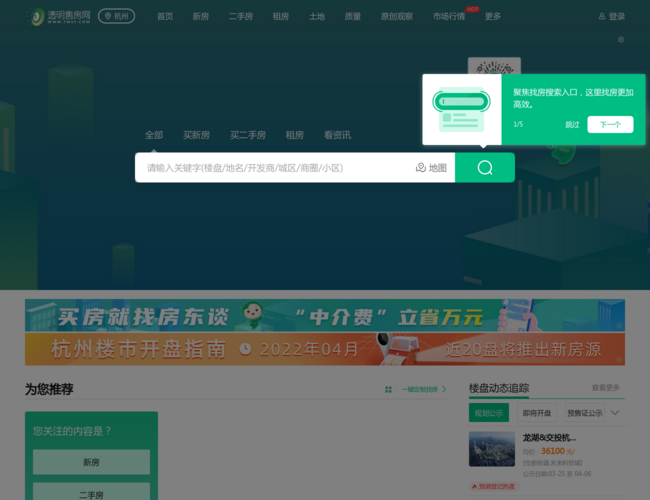The width and height of the screenshot is (650, 500).
Task: Open the 原创观察 navigation item
Action: [x=397, y=17]
